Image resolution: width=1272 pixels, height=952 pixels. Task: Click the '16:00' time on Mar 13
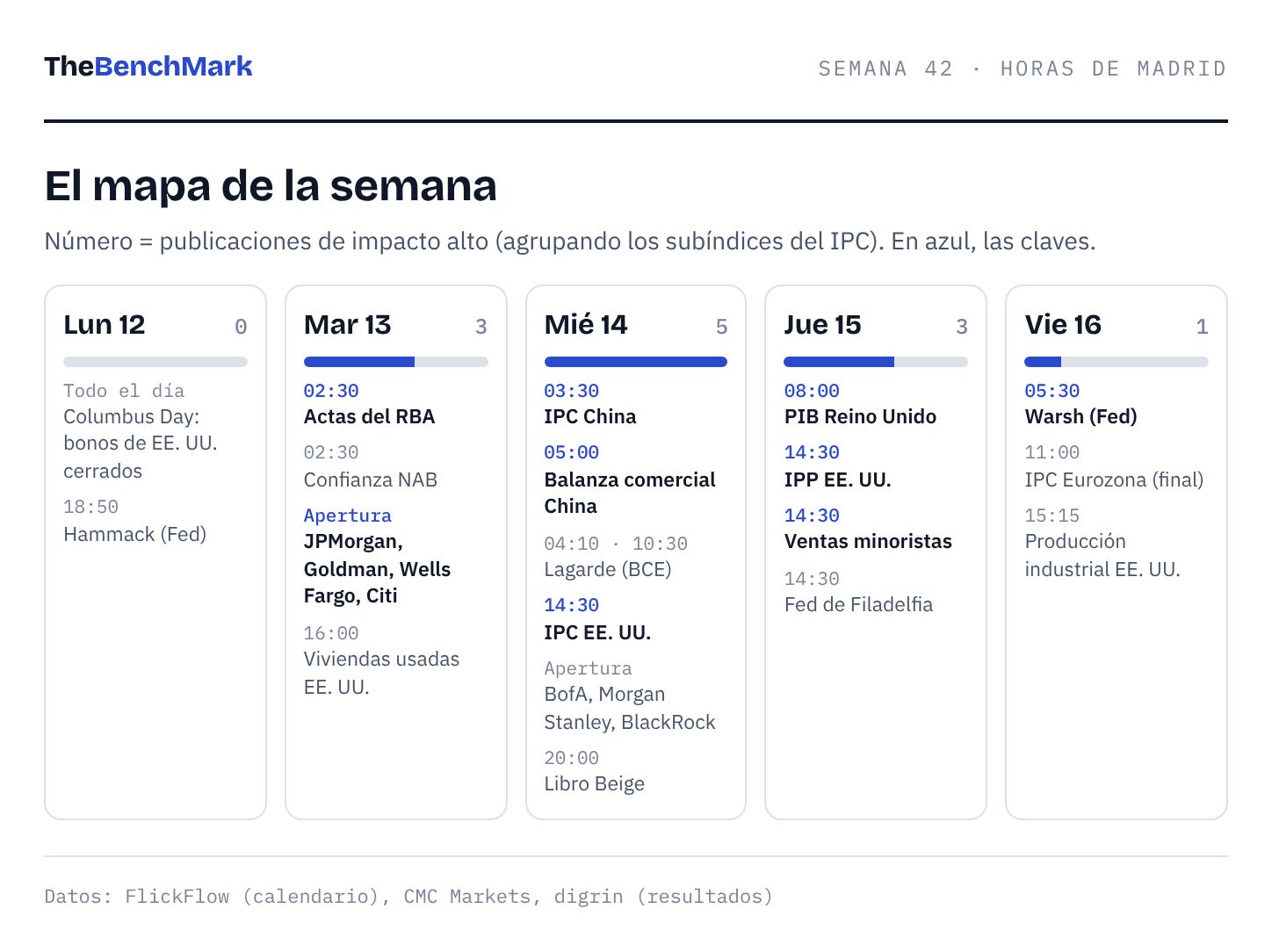point(331,633)
